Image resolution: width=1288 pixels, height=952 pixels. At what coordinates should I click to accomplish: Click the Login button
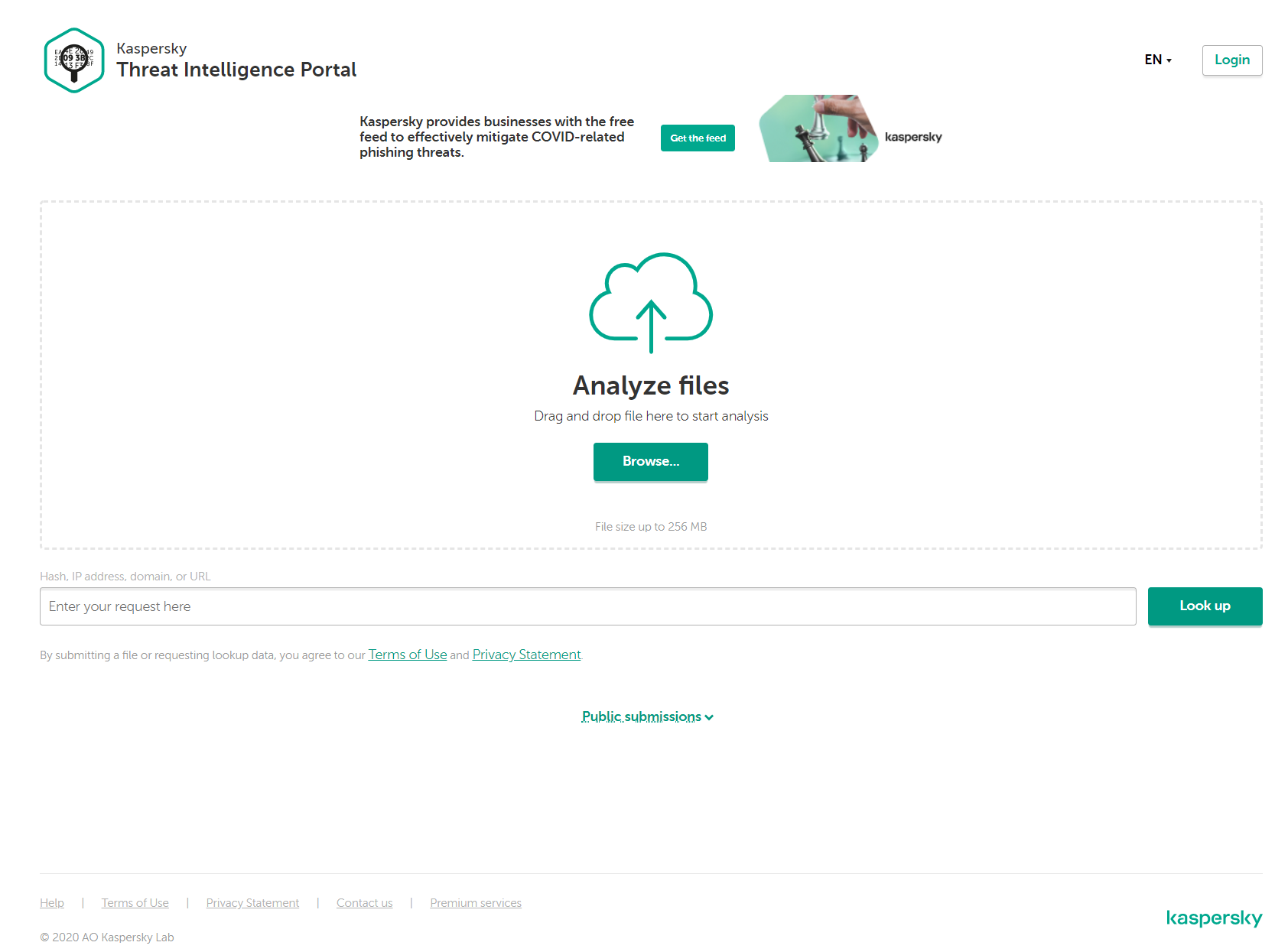(x=1232, y=60)
